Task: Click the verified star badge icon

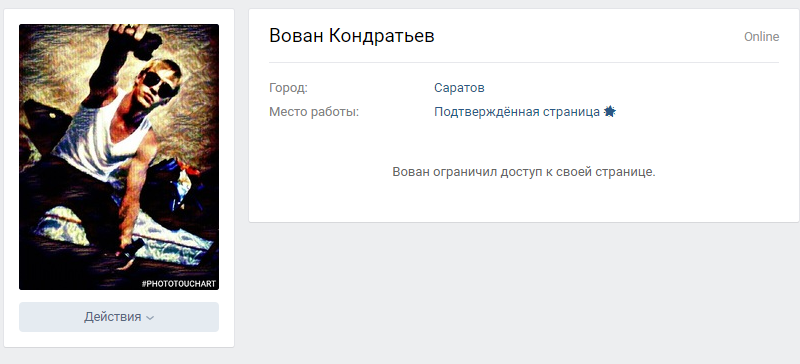Action: pyautogui.click(x=610, y=112)
